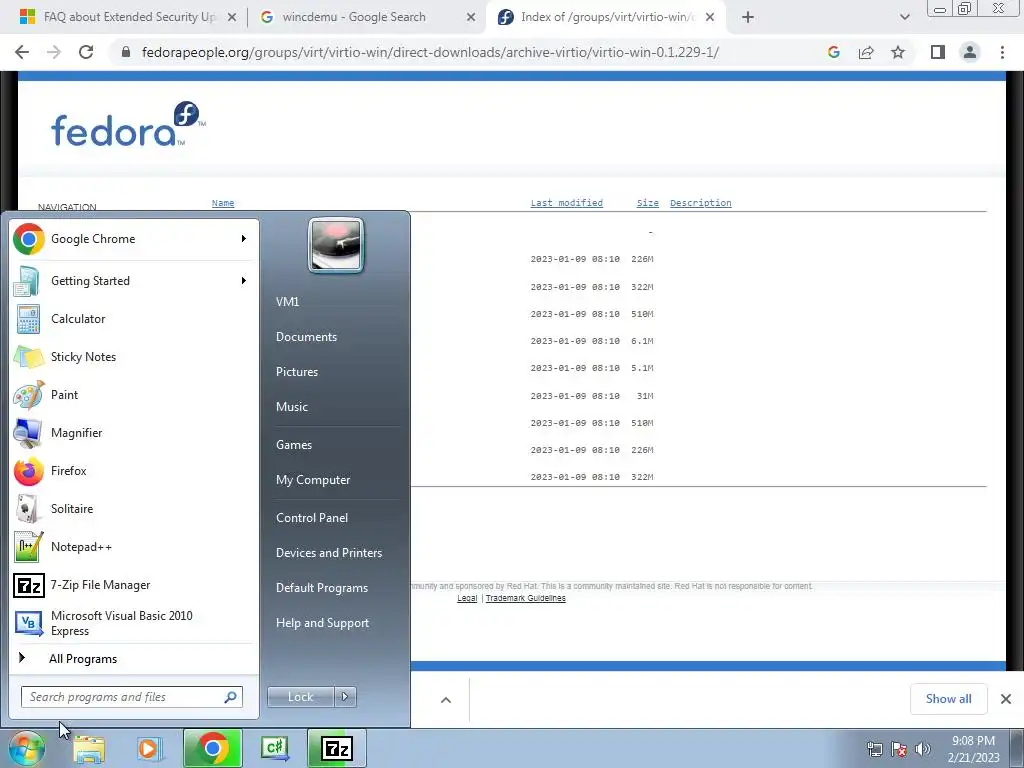This screenshot has height=768, width=1024.
Task: Expand Getting Started submenu arrow
Action: (x=244, y=281)
